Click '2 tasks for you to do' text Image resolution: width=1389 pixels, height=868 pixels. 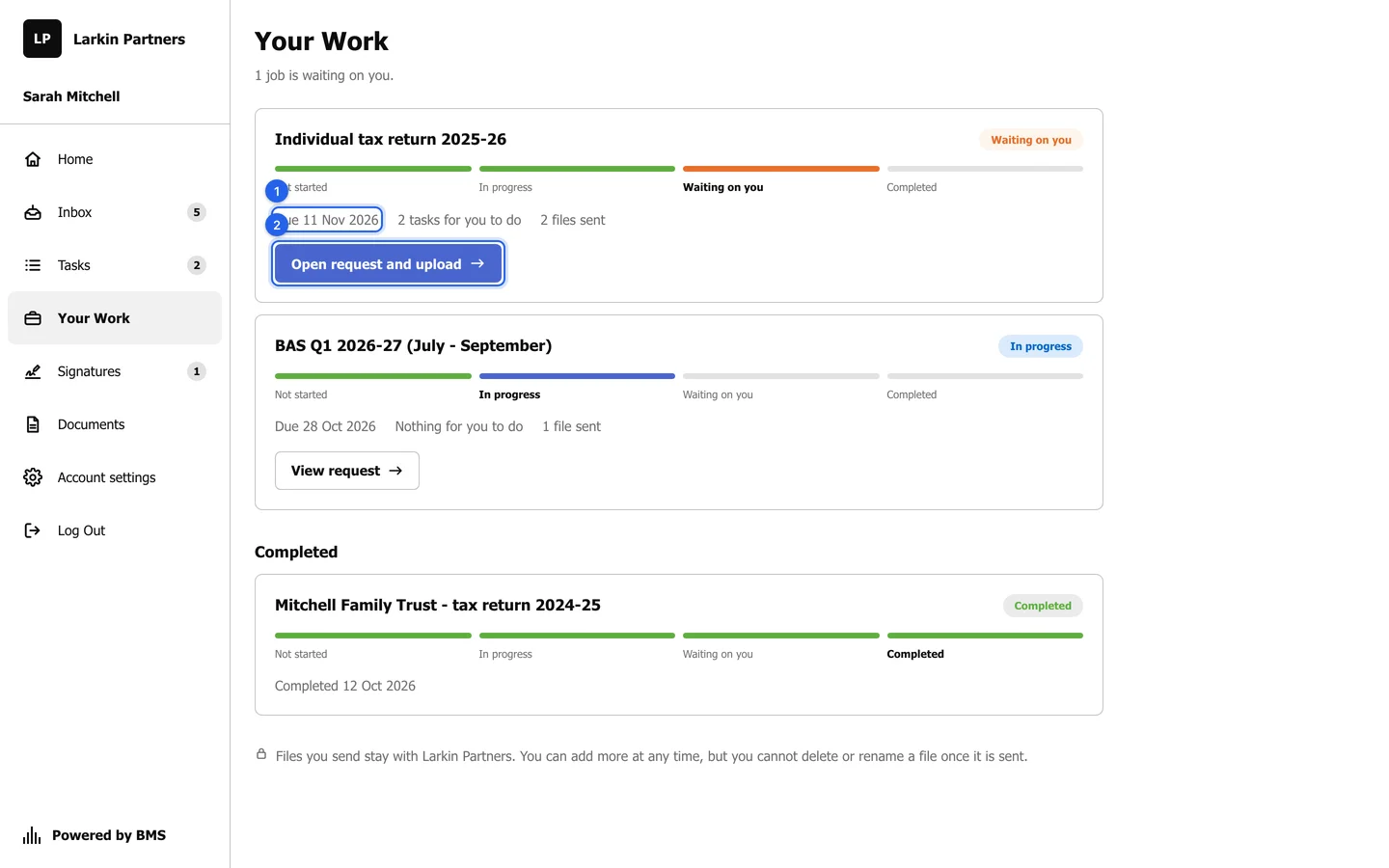click(459, 220)
